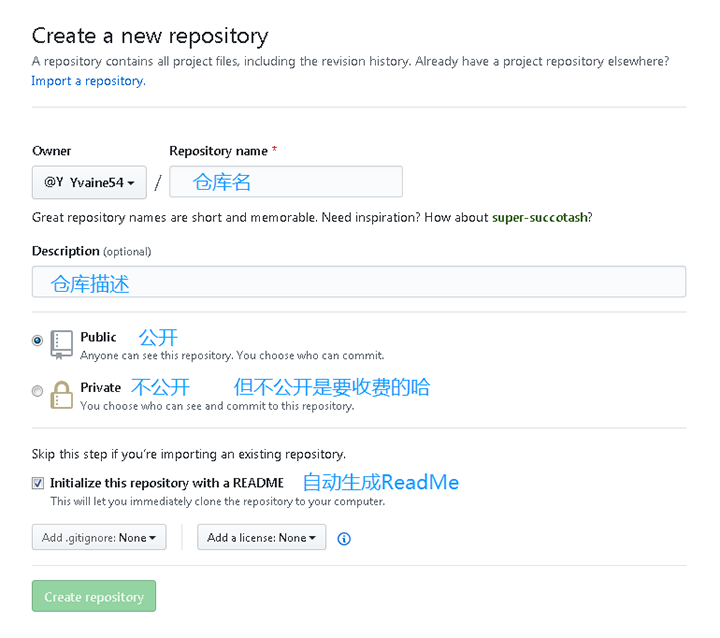This screenshot has height=638, width=720.
Task: Focus the Description input field
Action: coord(359,282)
